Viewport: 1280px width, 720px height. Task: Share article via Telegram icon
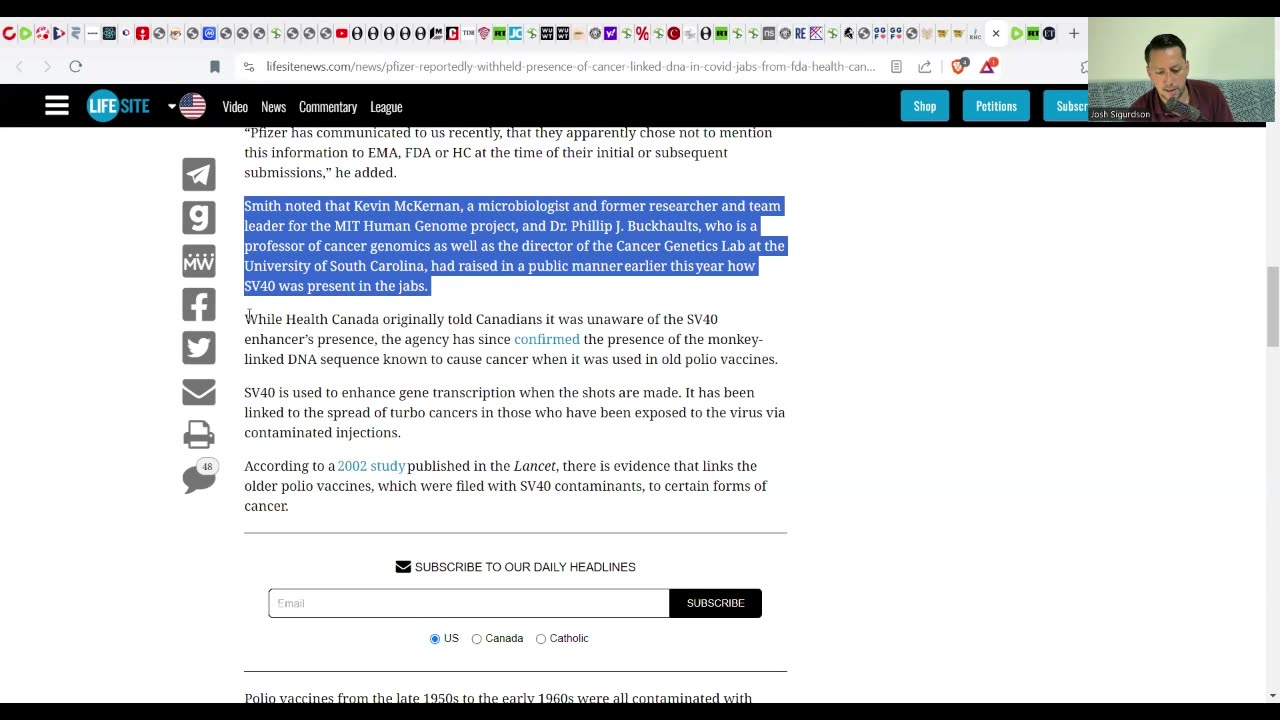click(x=199, y=174)
